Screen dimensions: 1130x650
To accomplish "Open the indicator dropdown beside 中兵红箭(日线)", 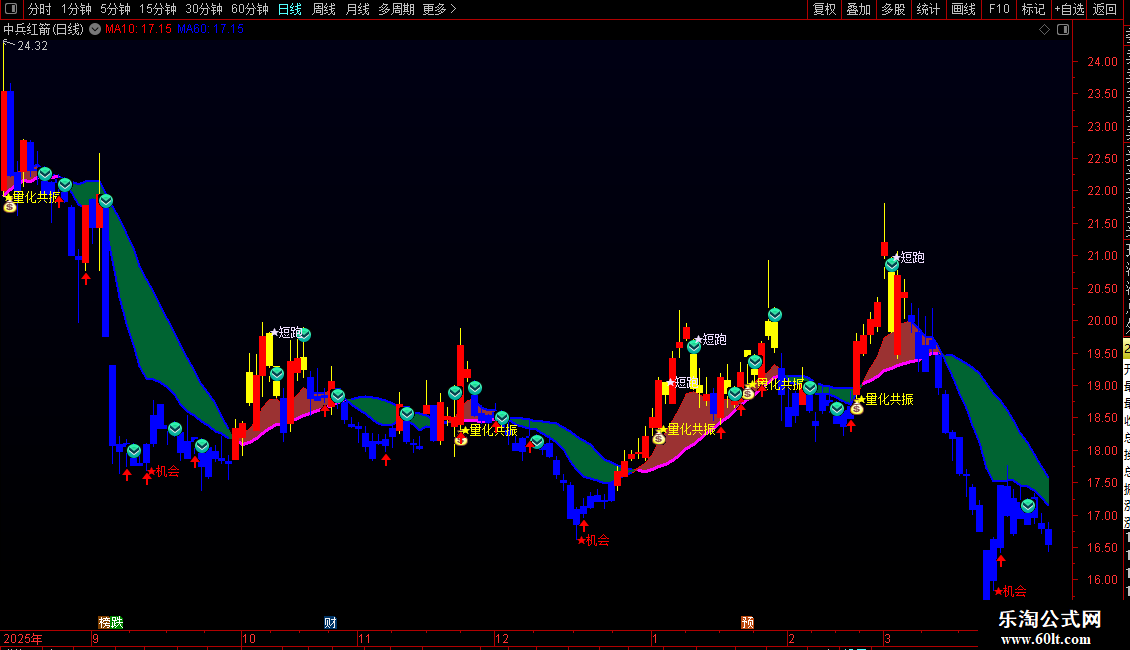I will pyautogui.click(x=95, y=30).
